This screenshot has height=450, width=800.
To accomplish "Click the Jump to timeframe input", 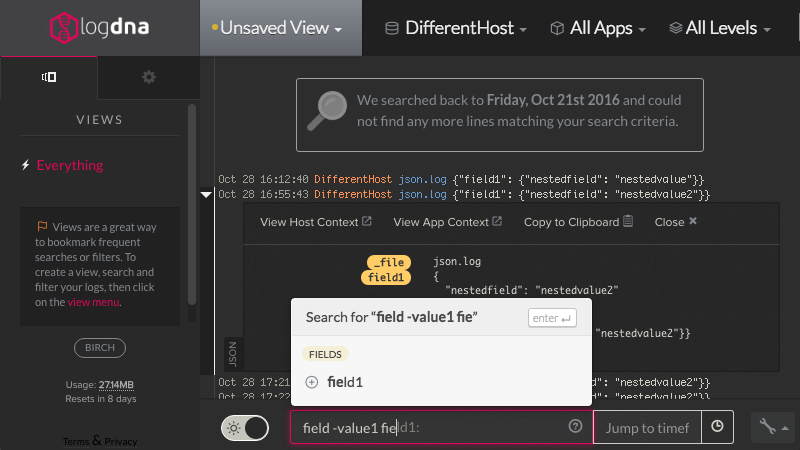I will (647, 428).
